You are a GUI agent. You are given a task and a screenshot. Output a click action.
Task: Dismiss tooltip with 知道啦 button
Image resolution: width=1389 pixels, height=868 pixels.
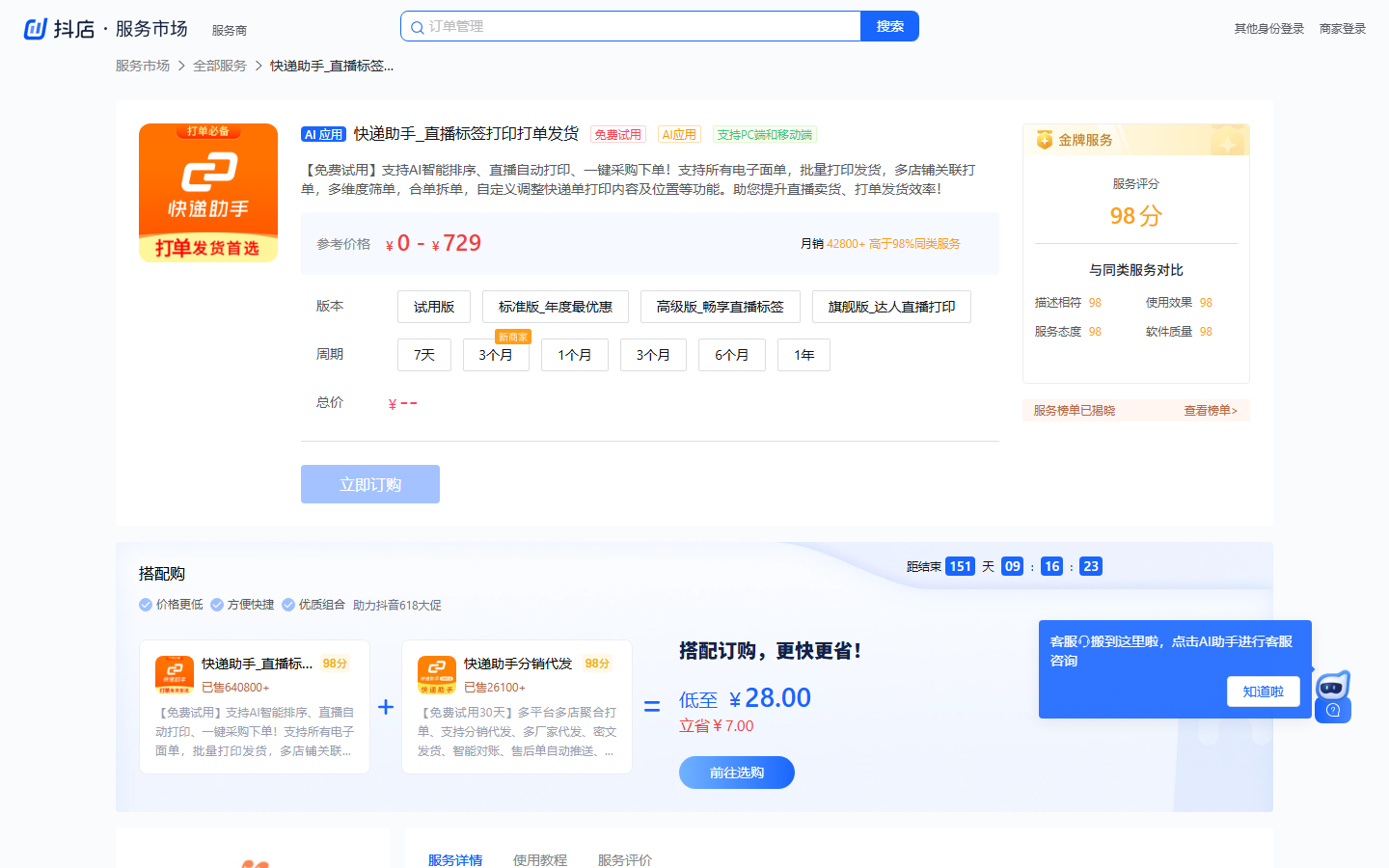point(1264,692)
